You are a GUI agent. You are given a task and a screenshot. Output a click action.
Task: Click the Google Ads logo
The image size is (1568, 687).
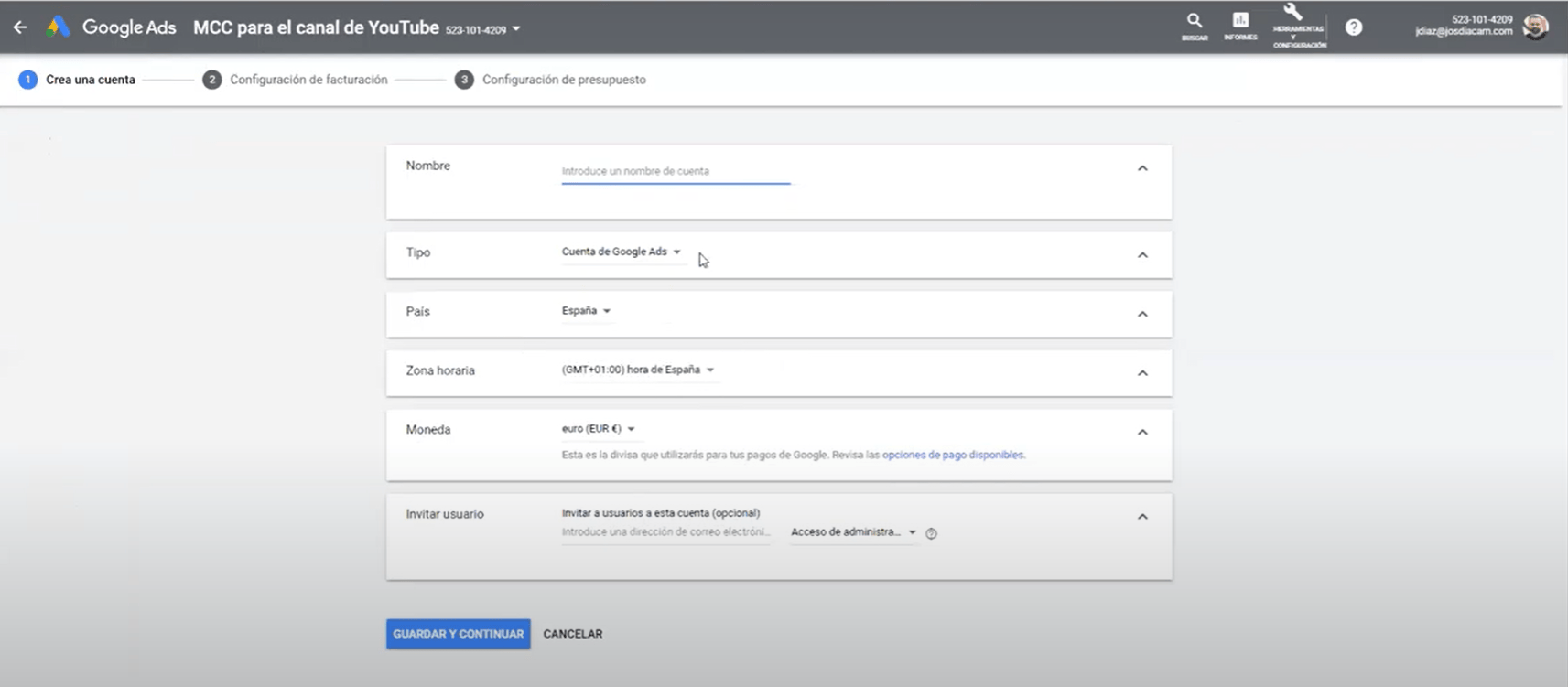(x=111, y=27)
